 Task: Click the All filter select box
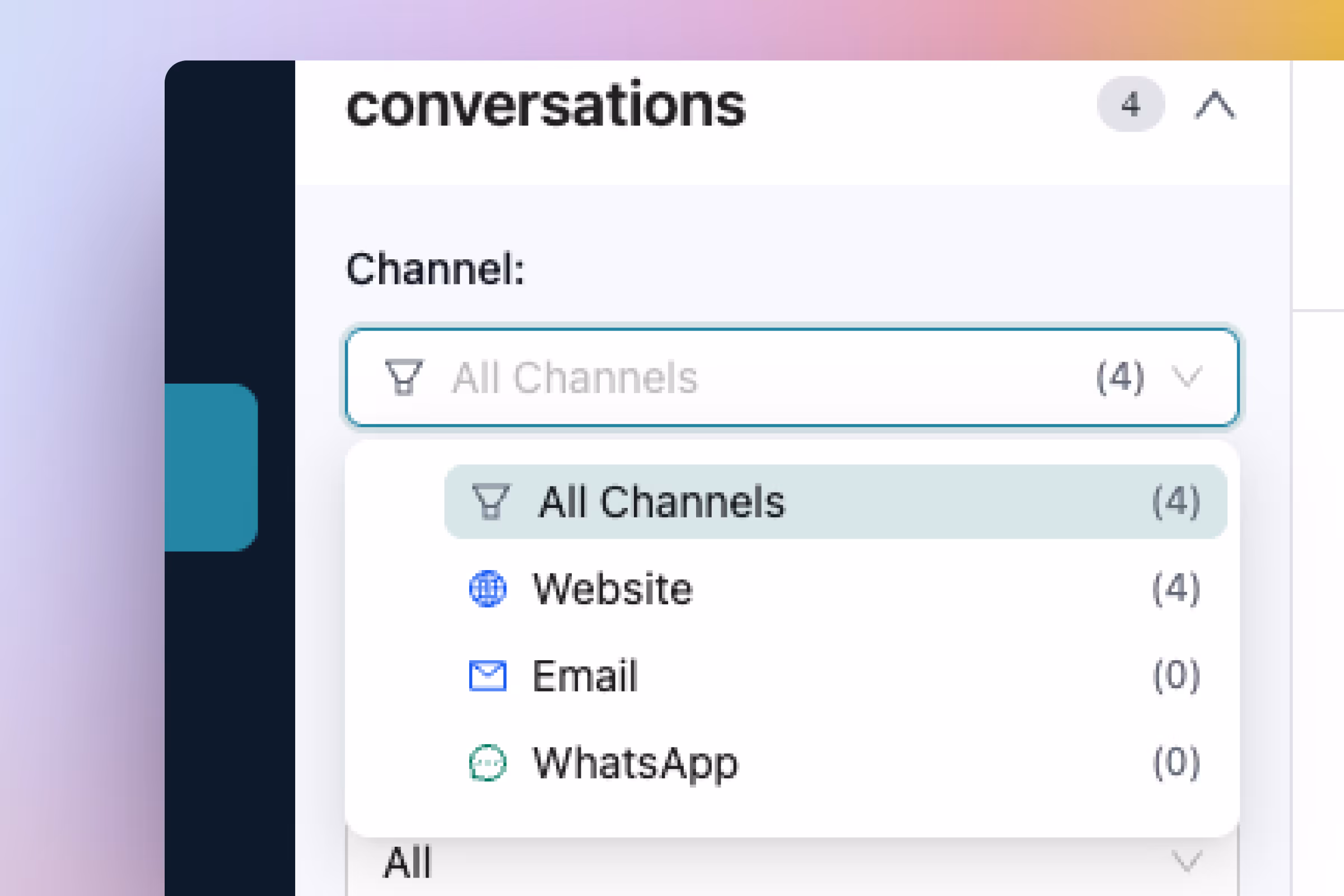click(x=743, y=862)
